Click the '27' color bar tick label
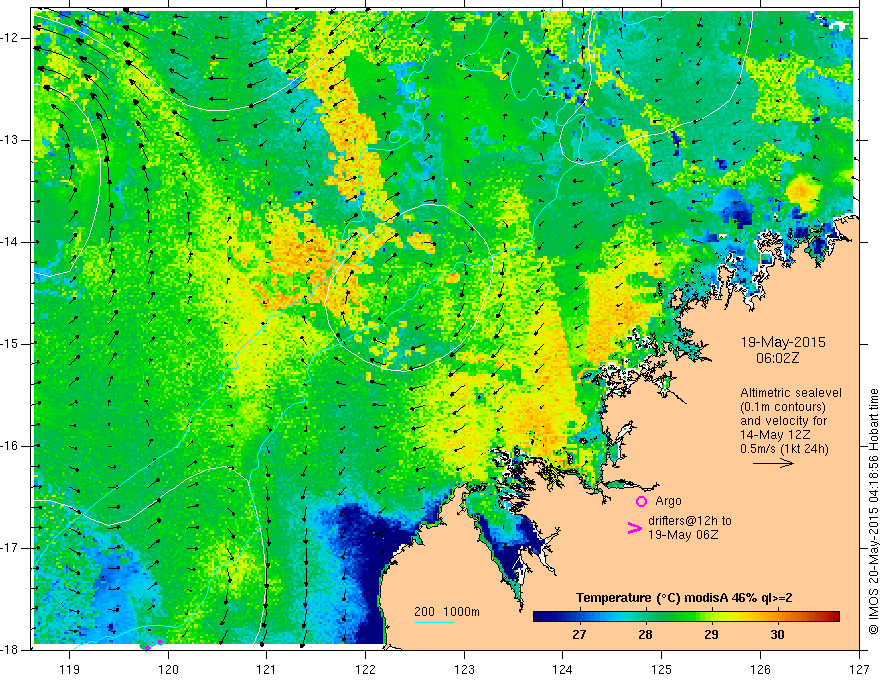This screenshot has width=880, height=680. 579,635
